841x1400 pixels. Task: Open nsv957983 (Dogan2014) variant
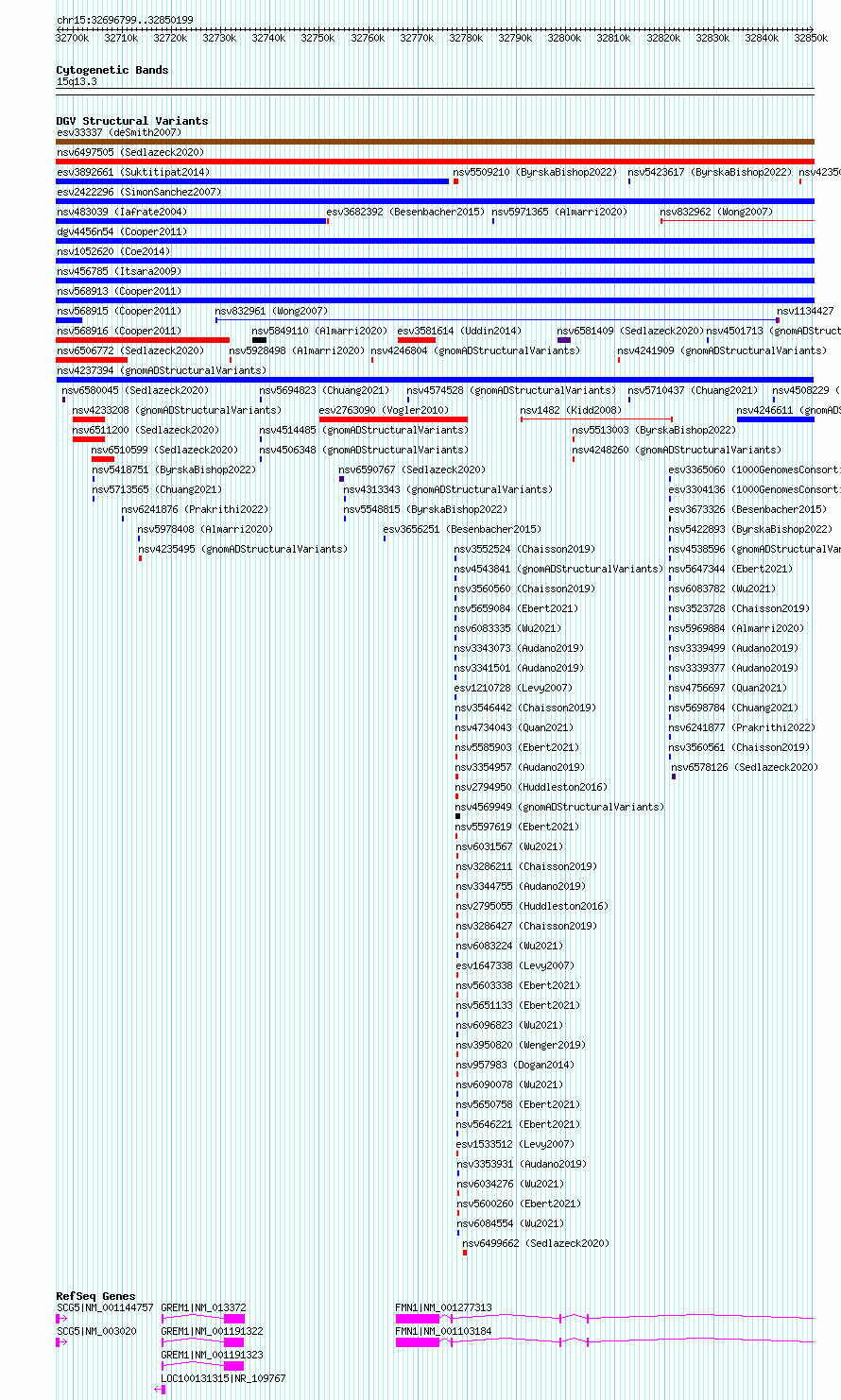click(515, 1065)
